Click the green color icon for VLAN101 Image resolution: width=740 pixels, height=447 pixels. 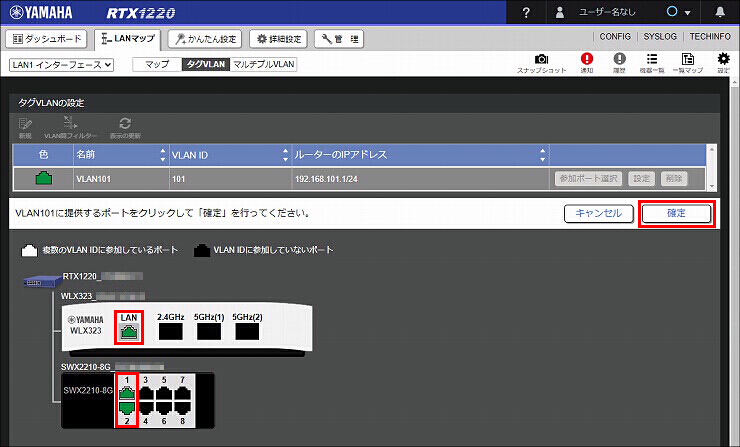(x=44, y=178)
